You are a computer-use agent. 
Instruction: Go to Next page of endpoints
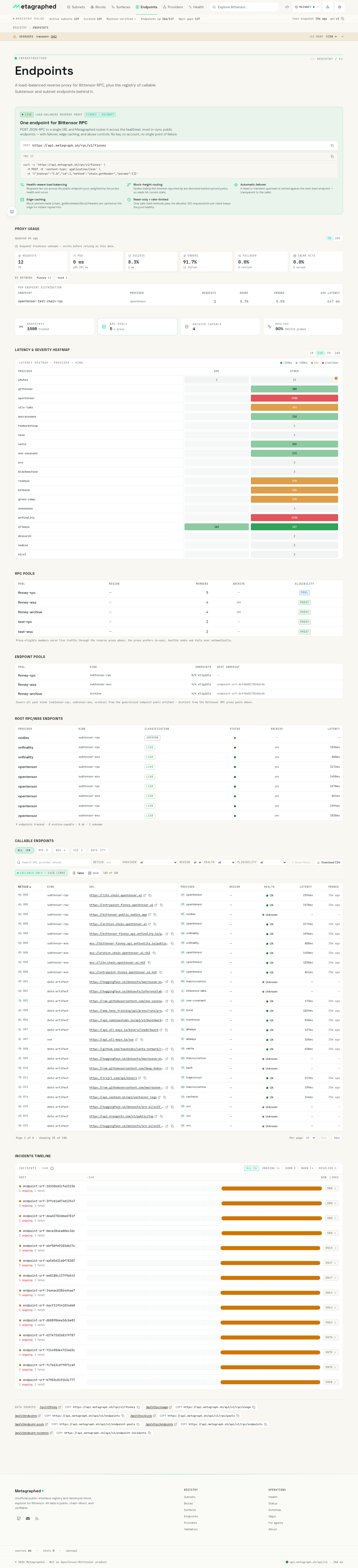[x=337, y=1138]
